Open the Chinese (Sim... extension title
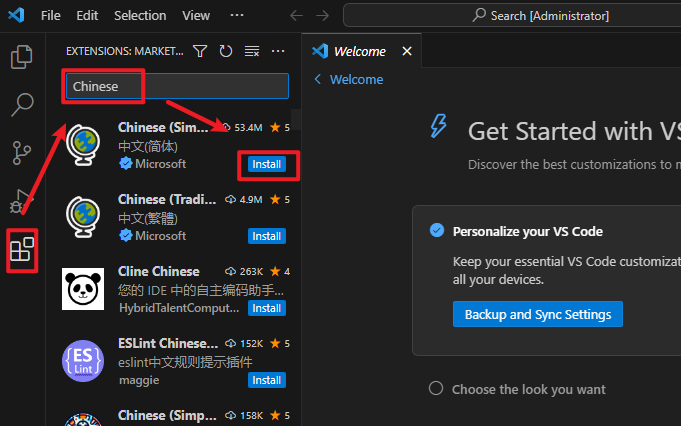The image size is (681, 426). click(x=163, y=127)
